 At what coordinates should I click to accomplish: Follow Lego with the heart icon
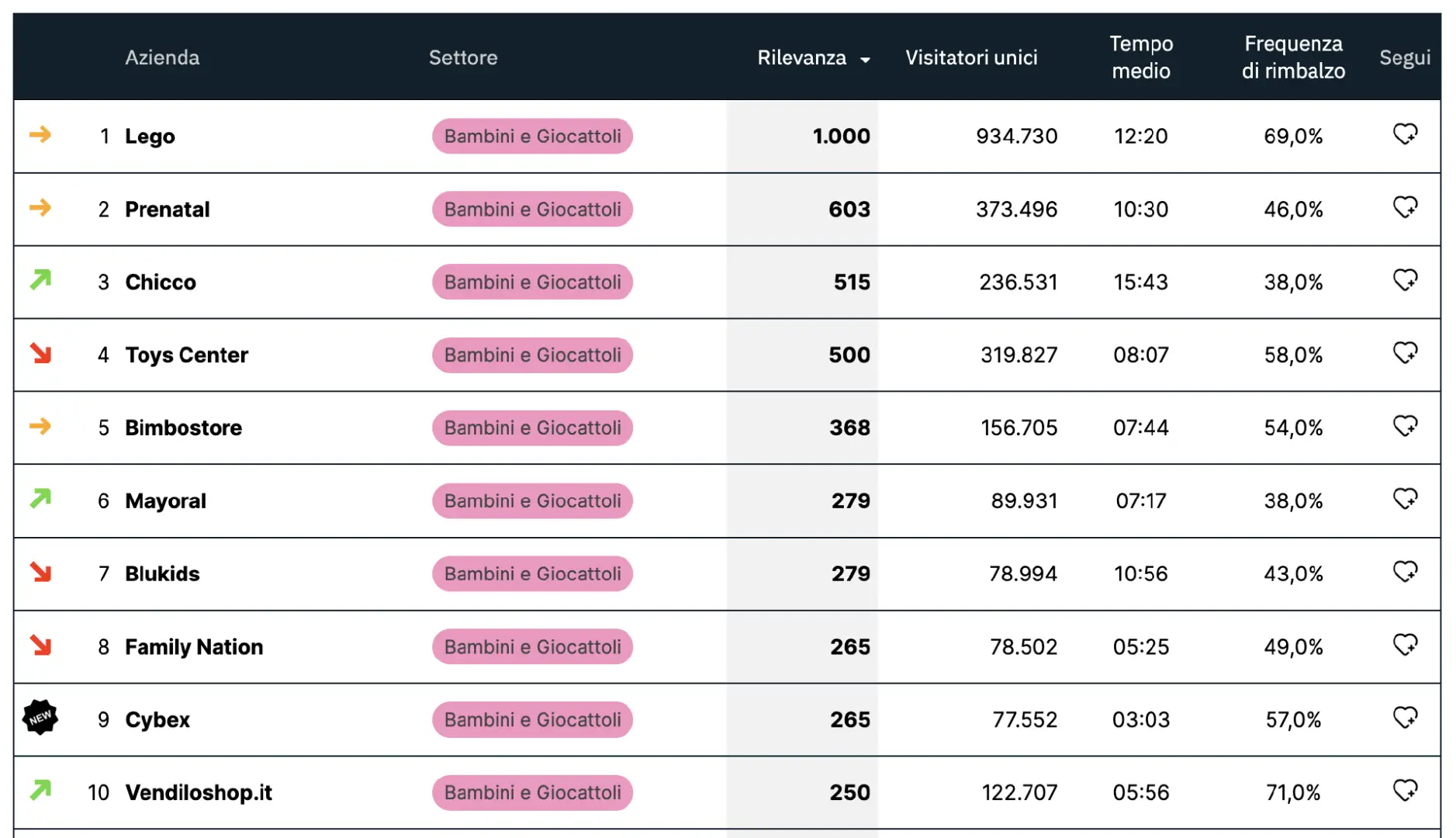(1405, 134)
